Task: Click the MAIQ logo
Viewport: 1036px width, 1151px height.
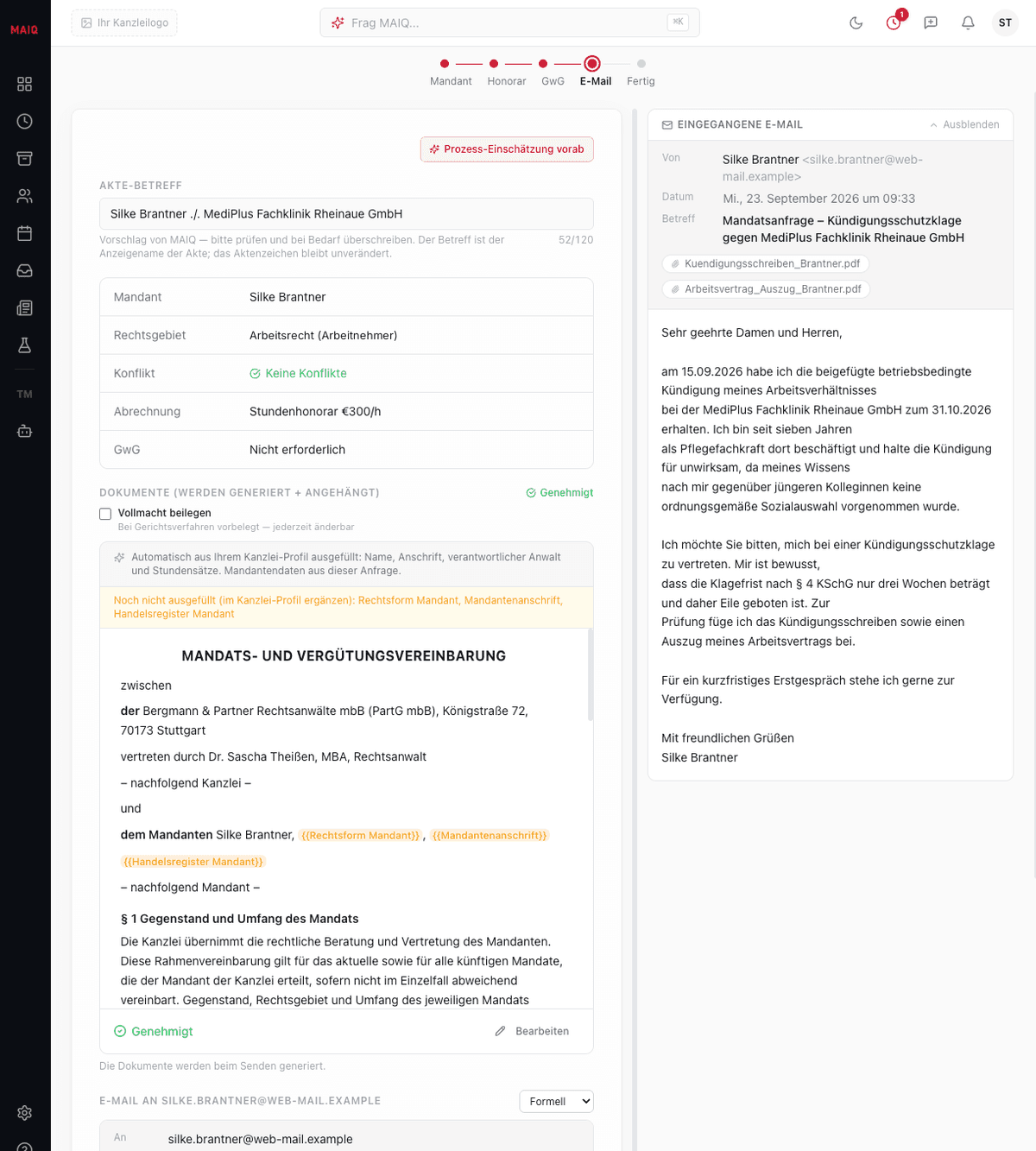Action: coord(24,30)
